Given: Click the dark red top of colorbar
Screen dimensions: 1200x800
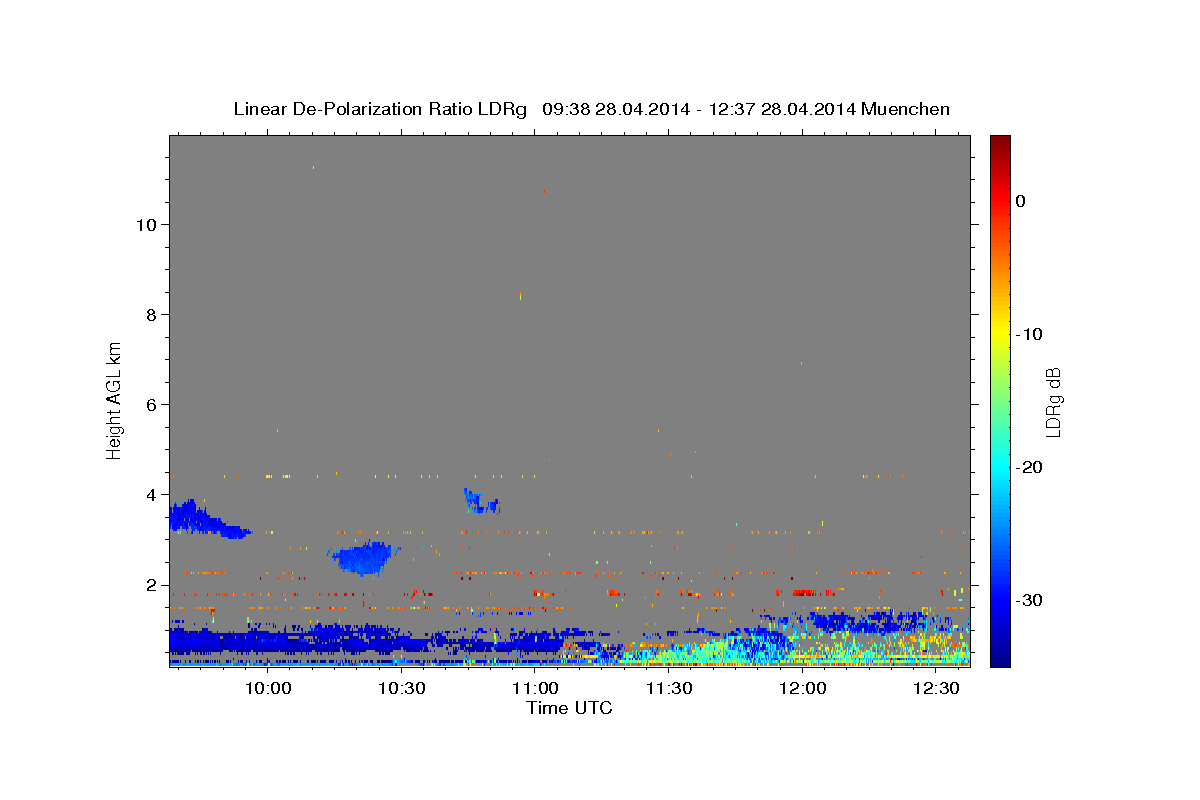Looking at the screenshot, I should (x=1000, y=145).
